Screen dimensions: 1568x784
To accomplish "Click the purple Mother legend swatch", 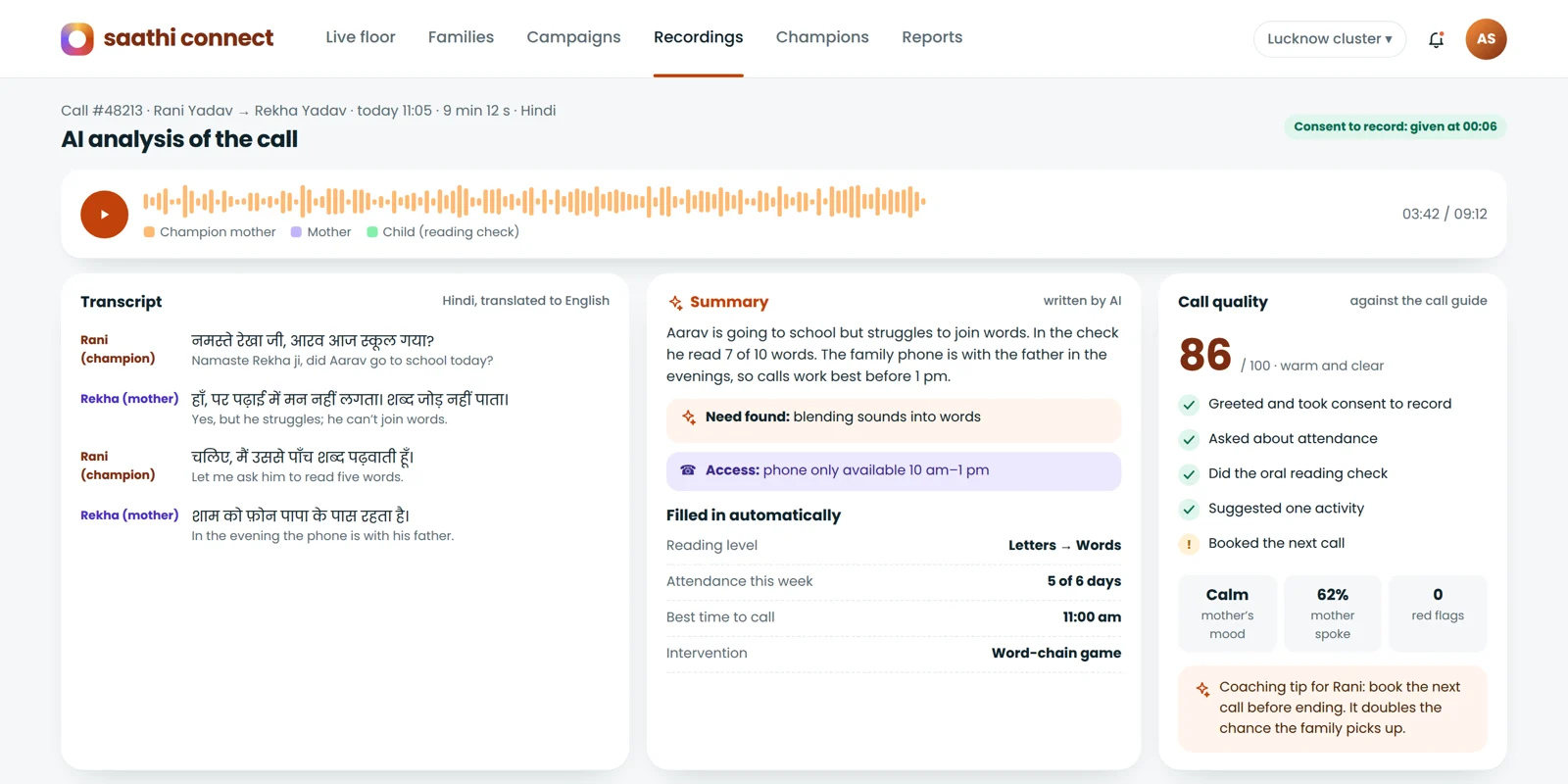I will [296, 232].
